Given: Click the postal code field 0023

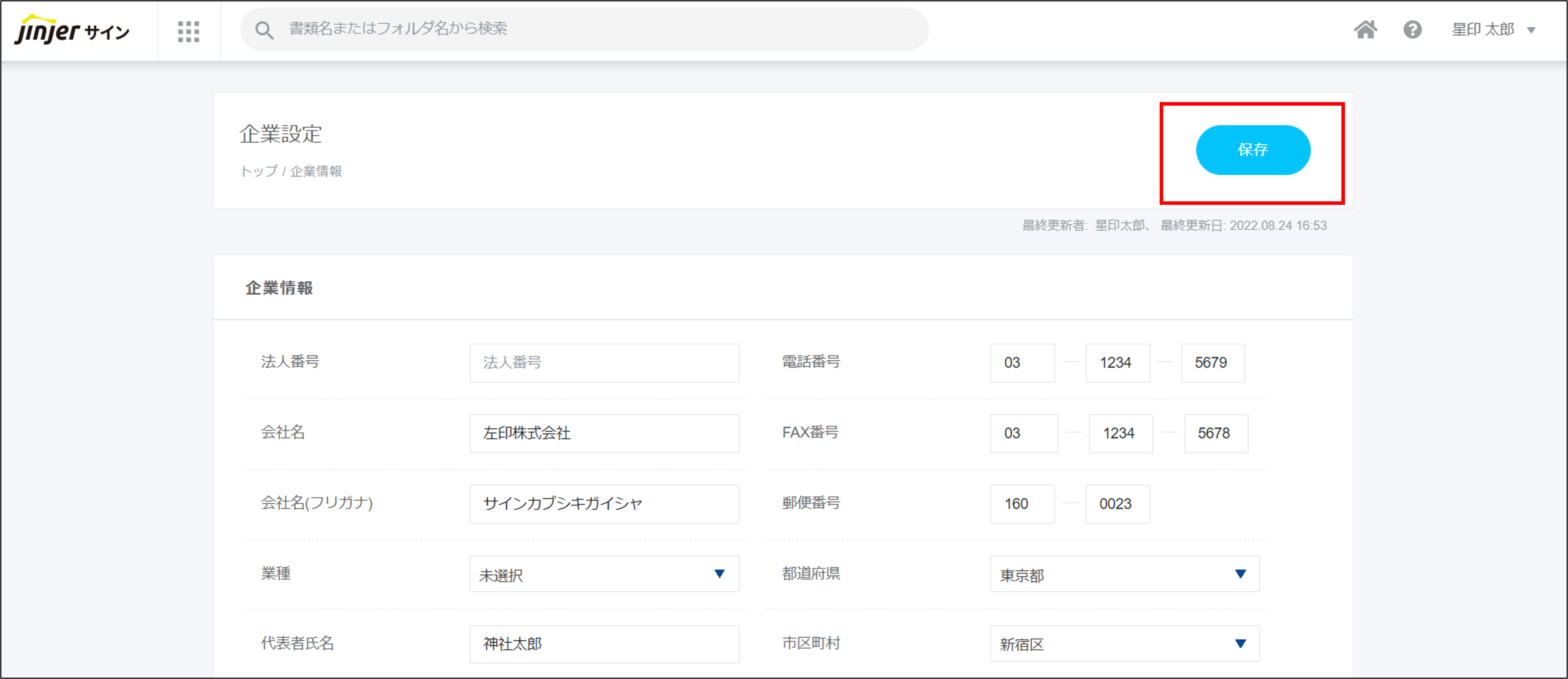Looking at the screenshot, I should click(1118, 504).
